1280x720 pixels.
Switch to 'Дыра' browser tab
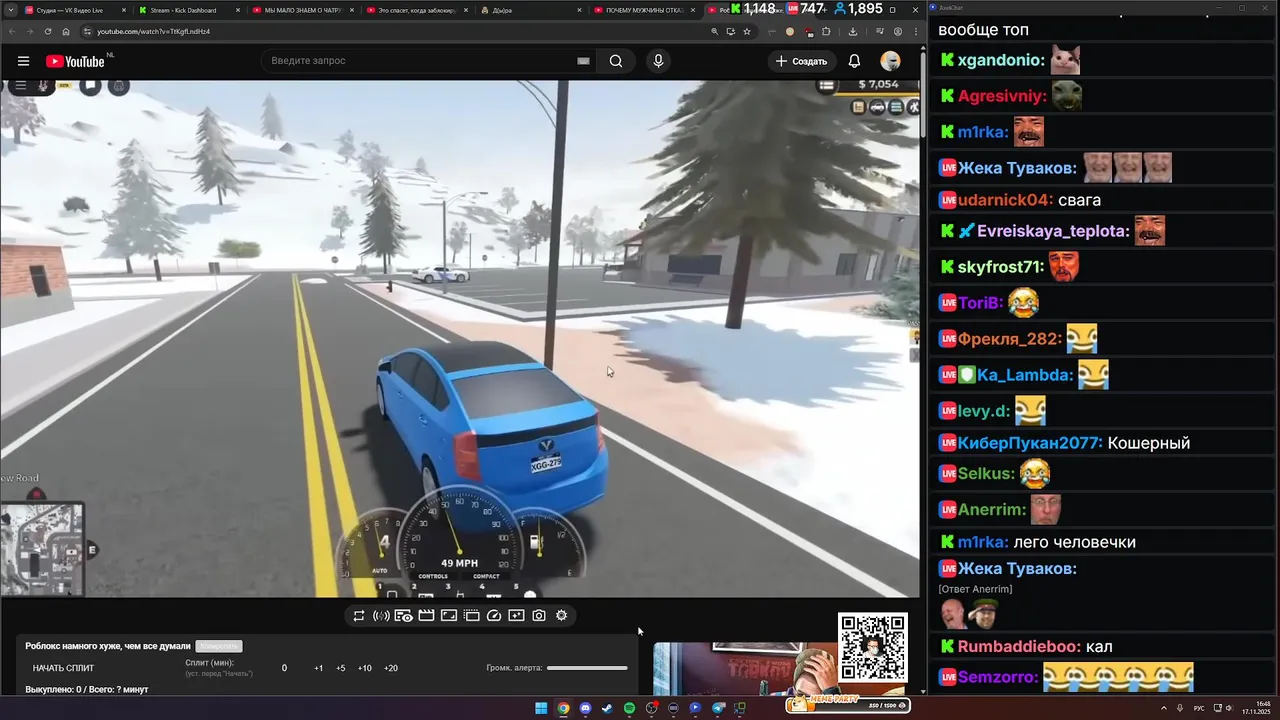(x=530, y=10)
